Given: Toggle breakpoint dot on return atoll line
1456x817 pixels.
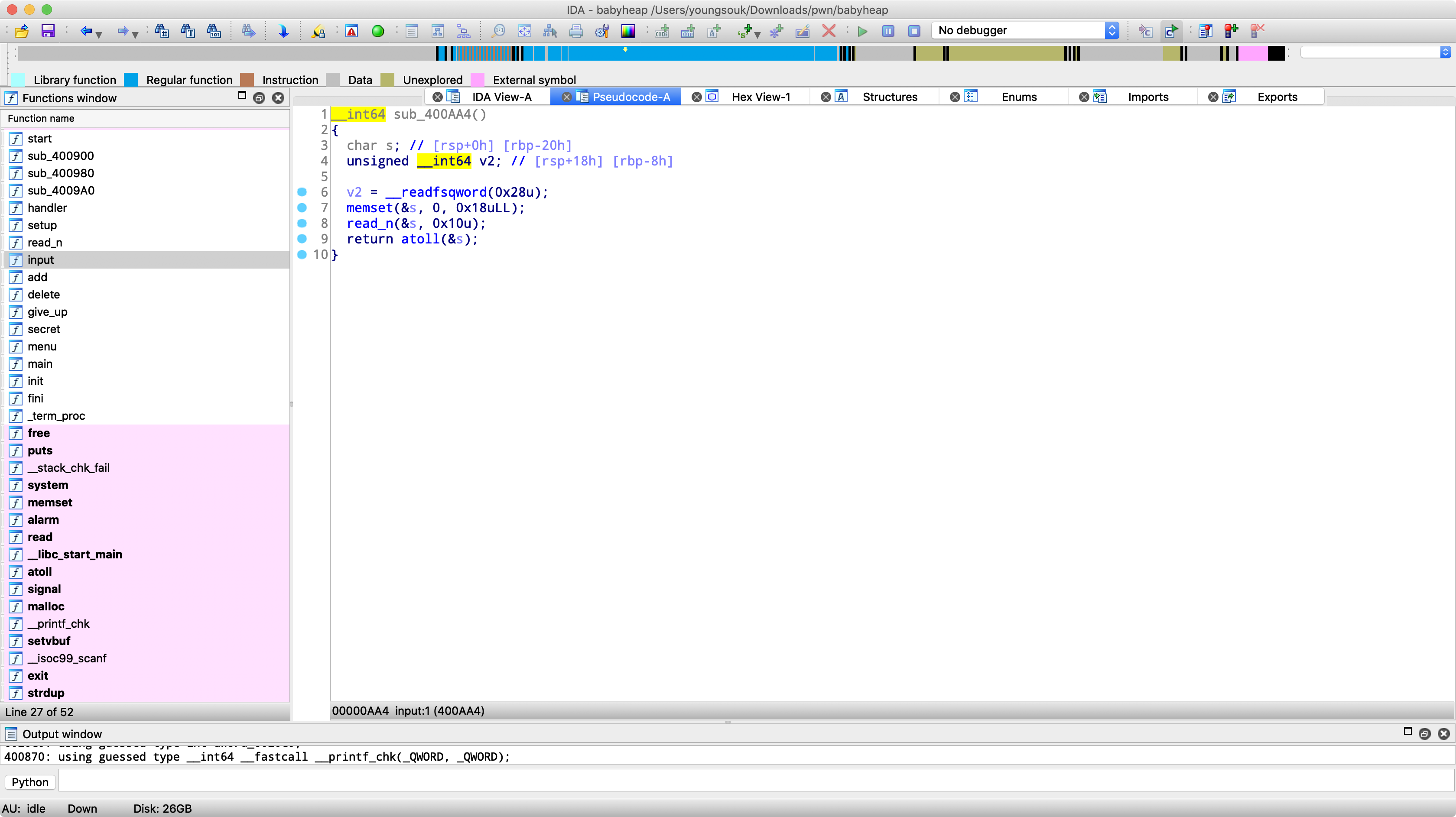Looking at the screenshot, I should 302,239.
